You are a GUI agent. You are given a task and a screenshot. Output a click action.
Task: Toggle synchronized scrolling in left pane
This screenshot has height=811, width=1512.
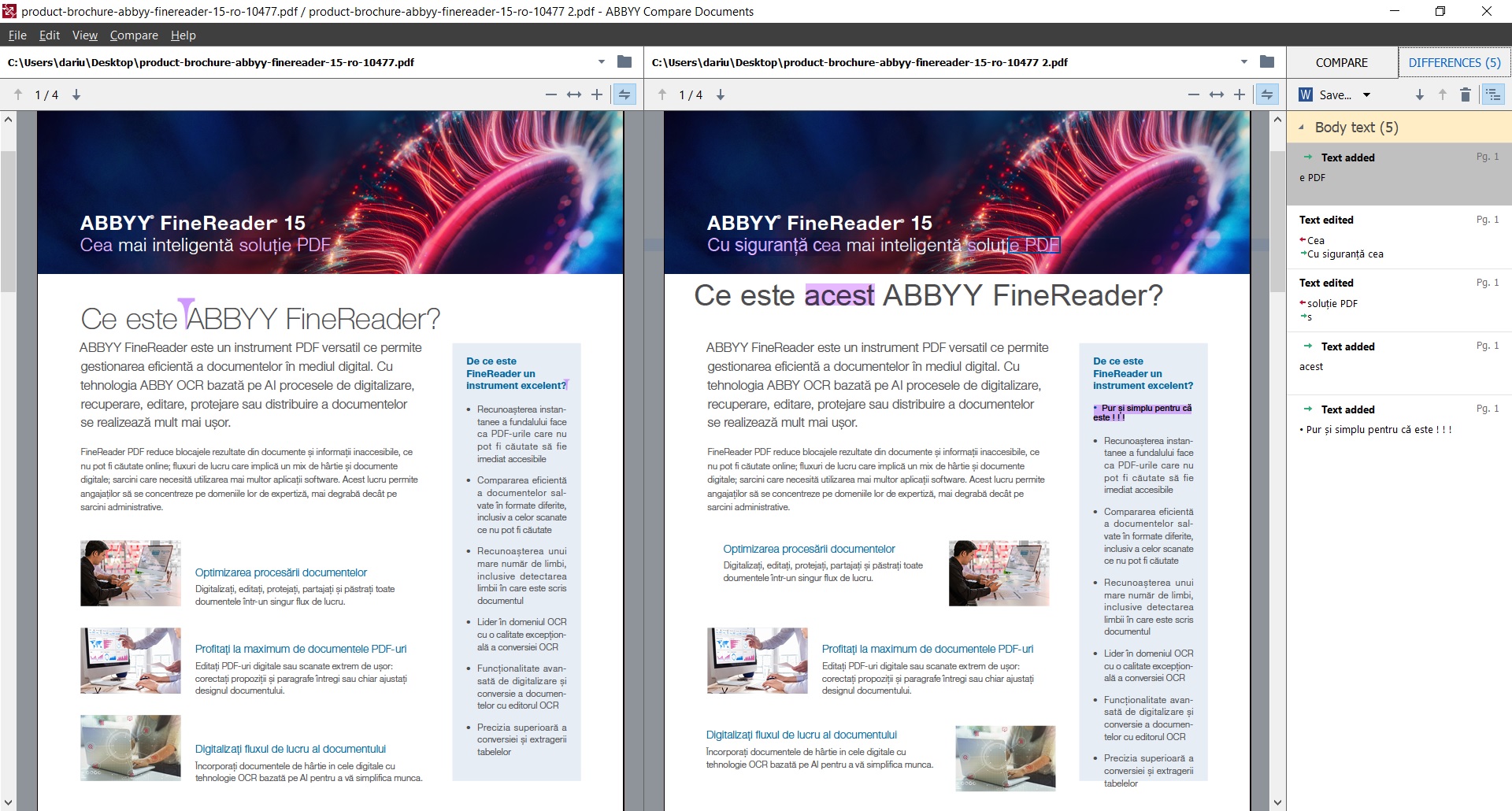pos(624,94)
